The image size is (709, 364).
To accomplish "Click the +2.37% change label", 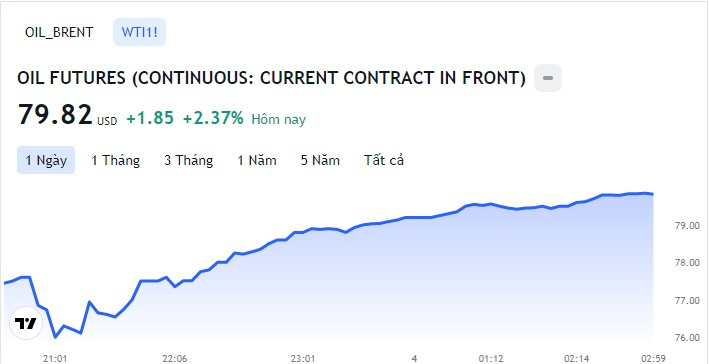I will 213,118.
